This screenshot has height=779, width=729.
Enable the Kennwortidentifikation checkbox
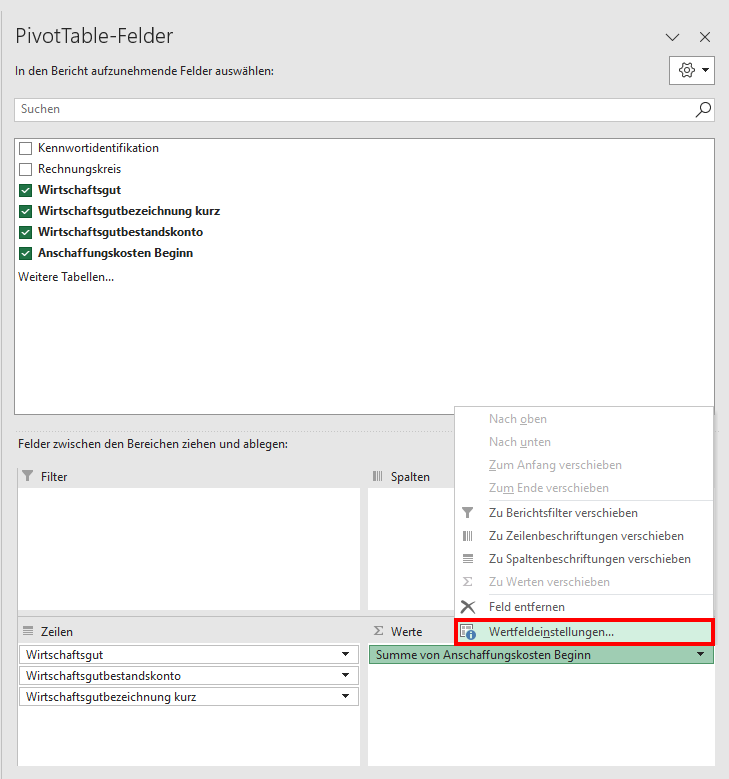click(25, 148)
